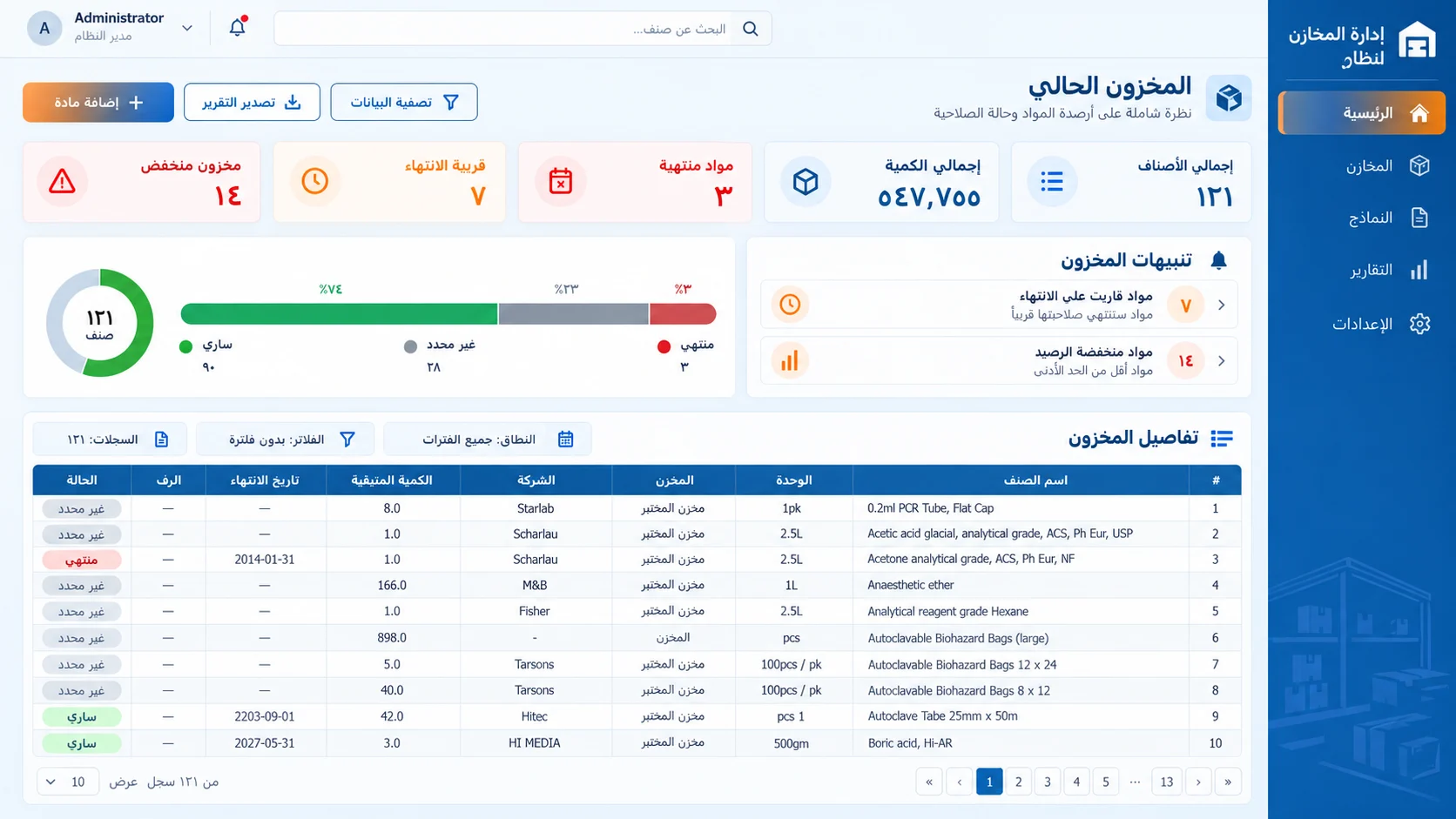
Task: Click the clock icon in قريبة الانتهاء card
Action: pyautogui.click(x=315, y=181)
